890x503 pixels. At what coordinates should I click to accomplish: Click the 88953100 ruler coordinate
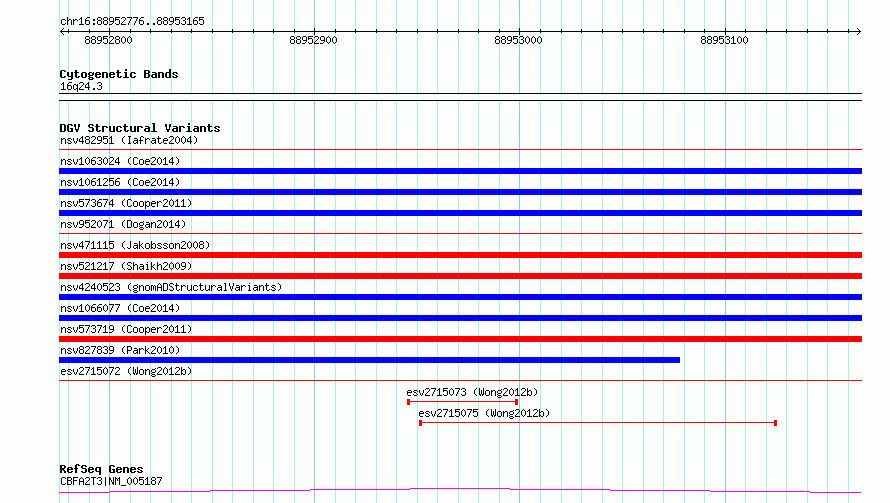click(x=724, y=40)
